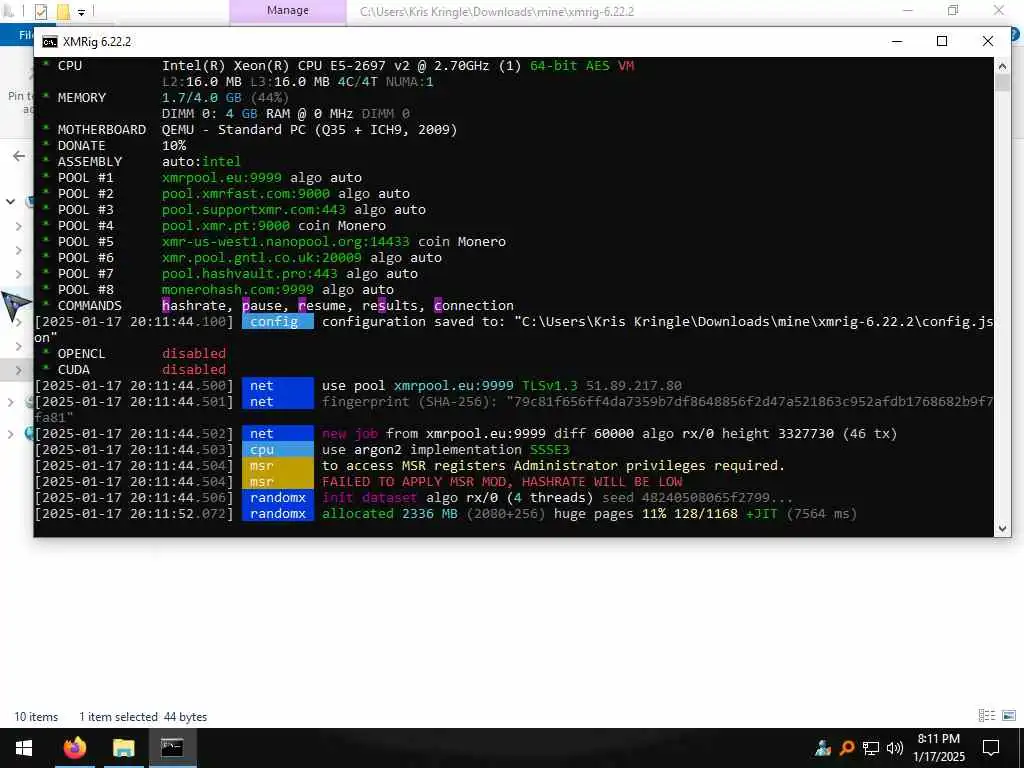The width and height of the screenshot is (1024, 768).
Task: Click the 'allocated 2336 MB' randomx log text
Action: click(x=389, y=514)
